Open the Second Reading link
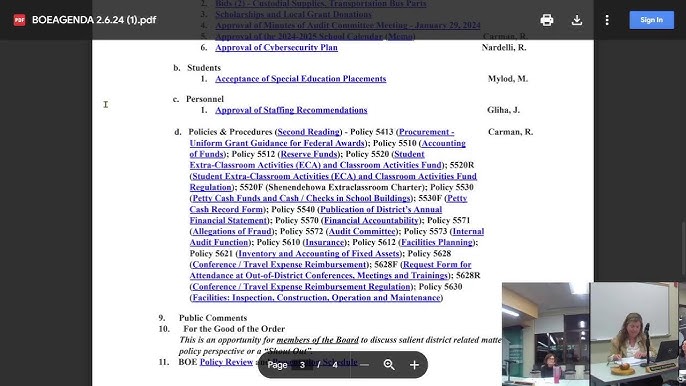The height and width of the screenshot is (386, 686). [308, 132]
